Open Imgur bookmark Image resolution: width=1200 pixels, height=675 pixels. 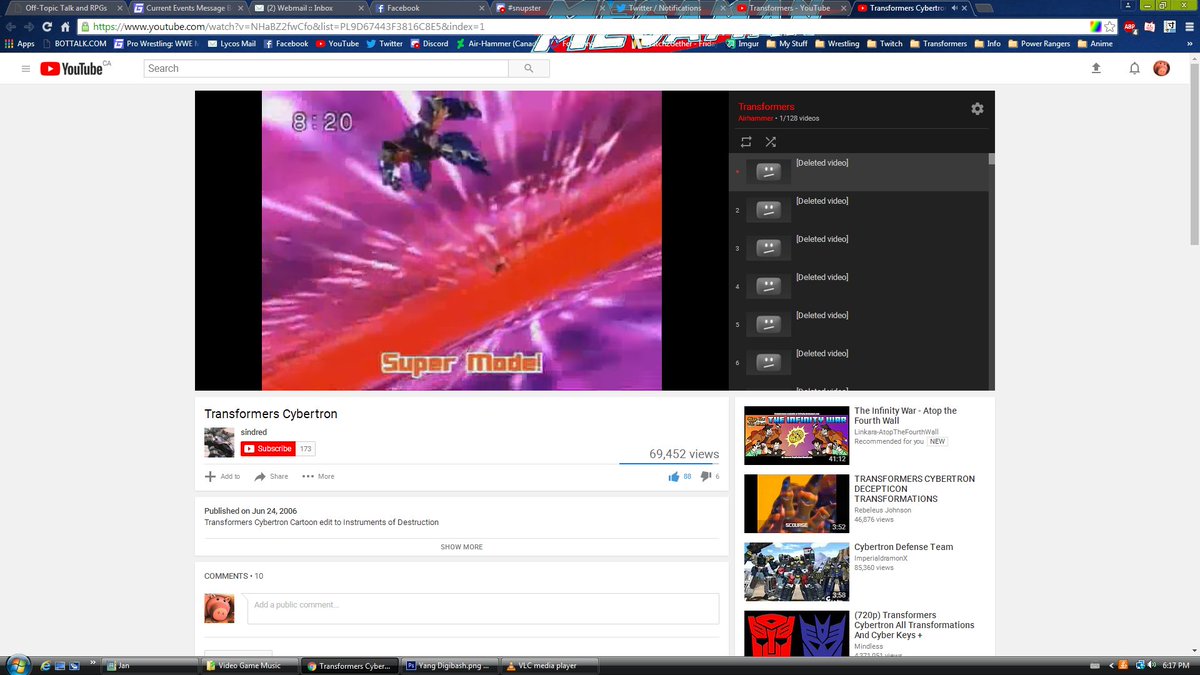click(743, 44)
